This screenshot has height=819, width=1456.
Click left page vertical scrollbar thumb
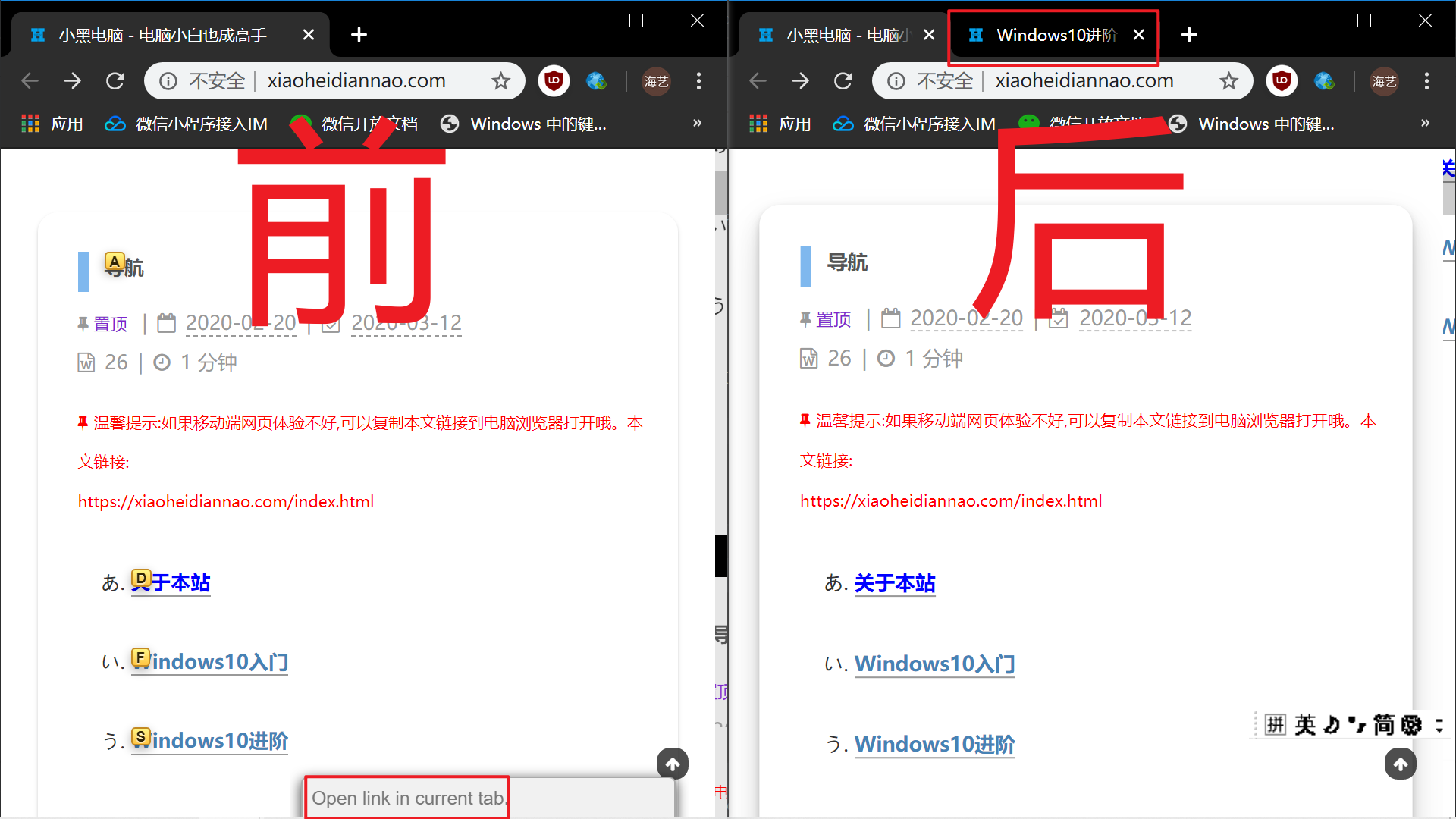tap(721, 191)
